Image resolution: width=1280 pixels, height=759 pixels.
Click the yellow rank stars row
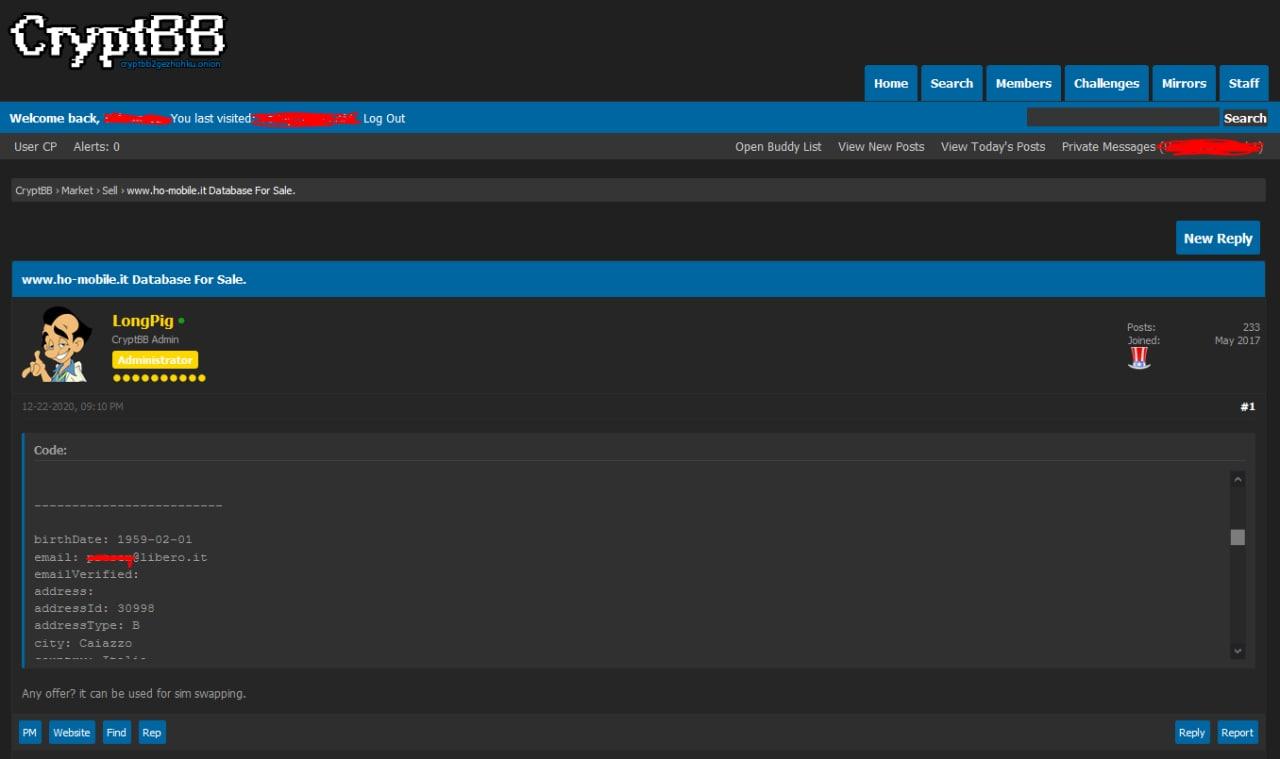159,378
